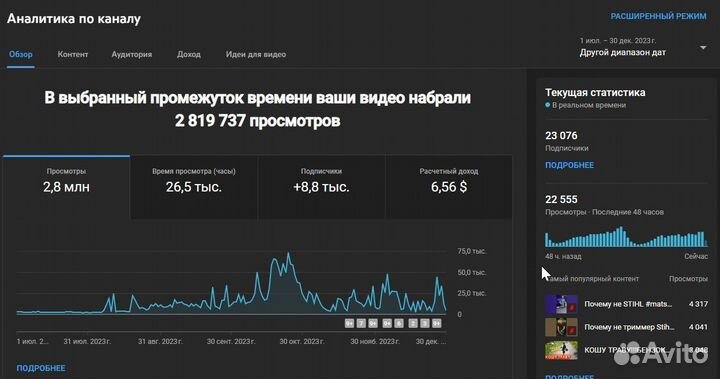Image resolution: width=720 pixels, height=379 pixels.
Task: Select the Расчетный доход 6,56 $ card
Action: [x=449, y=187]
